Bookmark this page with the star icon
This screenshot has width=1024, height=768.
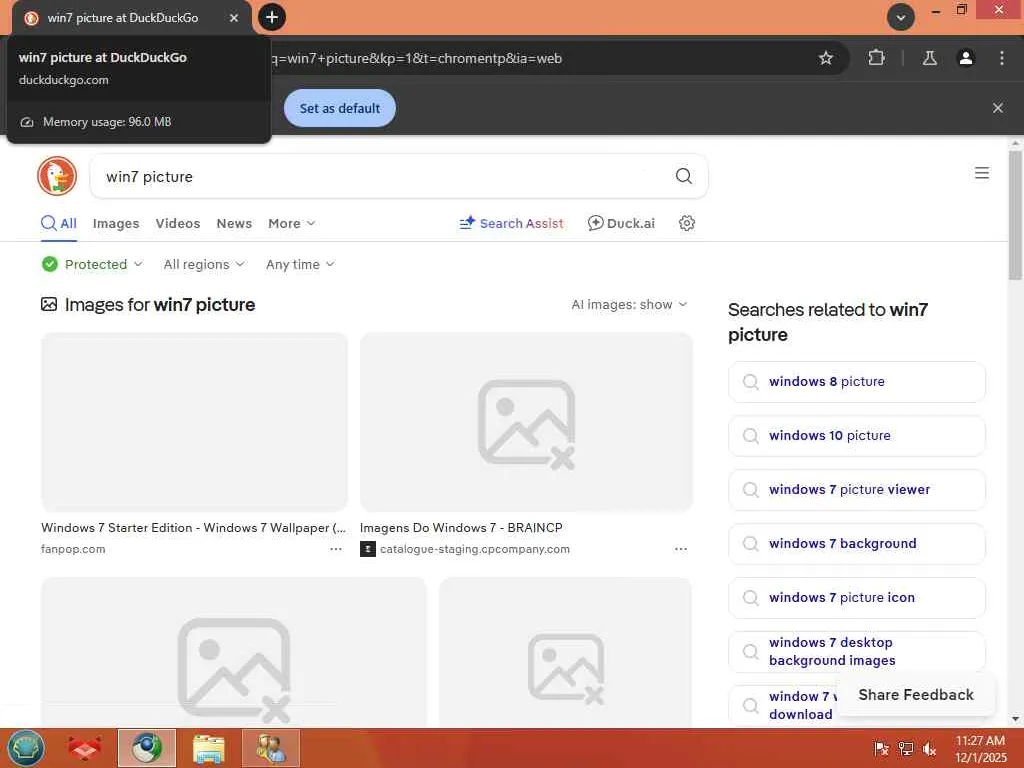(825, 58)
